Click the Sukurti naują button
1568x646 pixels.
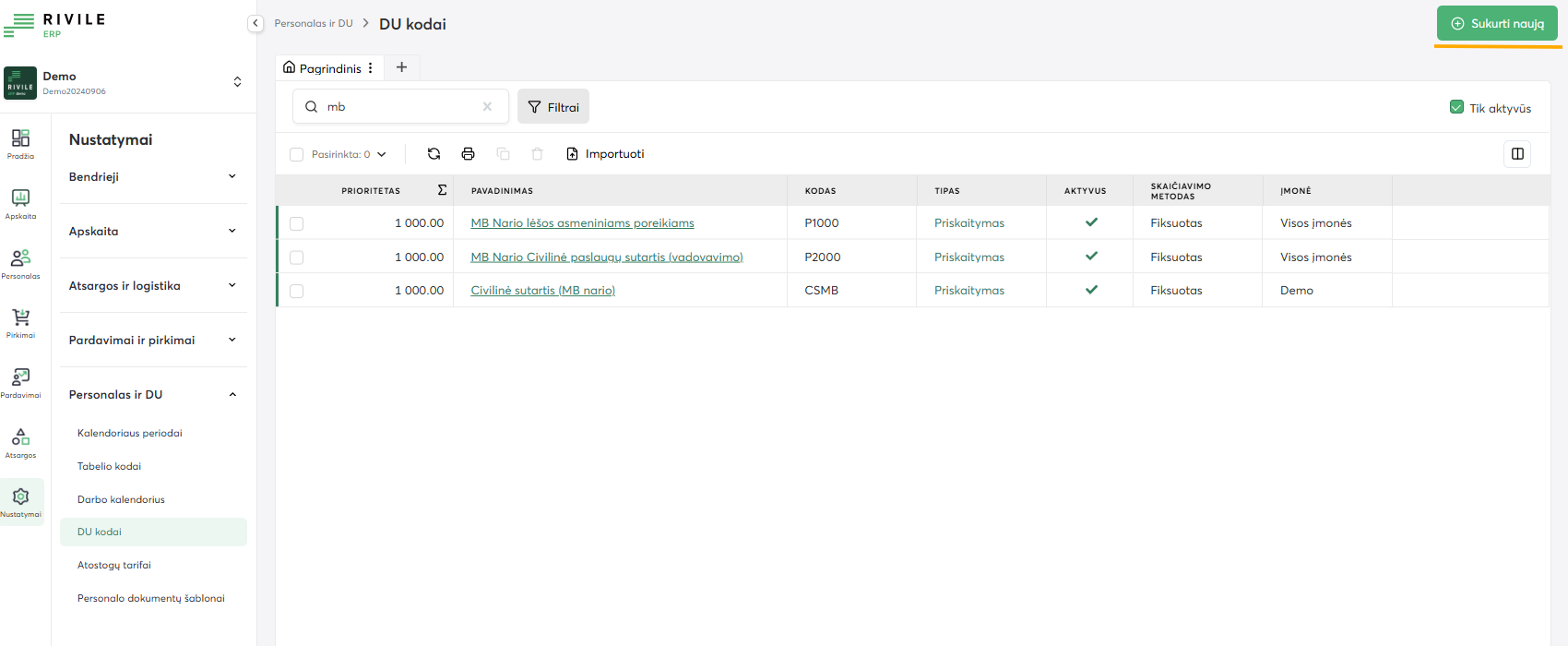[1496, 24]
